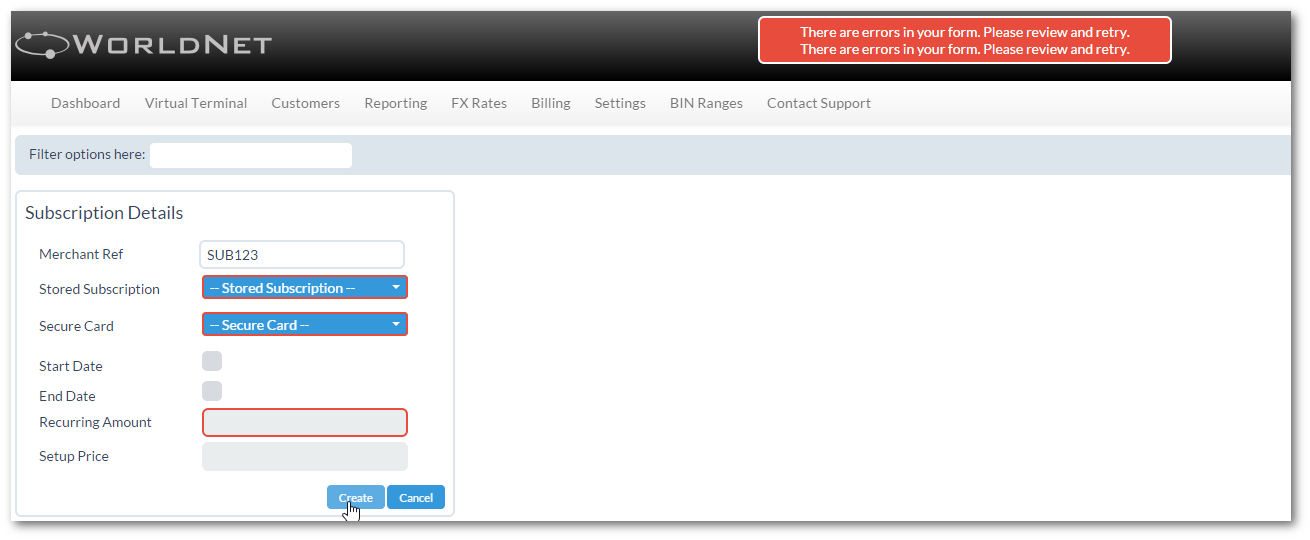Image resolution: width=1310 pixels, height=540 pixels.
Task: Open the Dashboard menu item
Action: (x=85, y=103)
